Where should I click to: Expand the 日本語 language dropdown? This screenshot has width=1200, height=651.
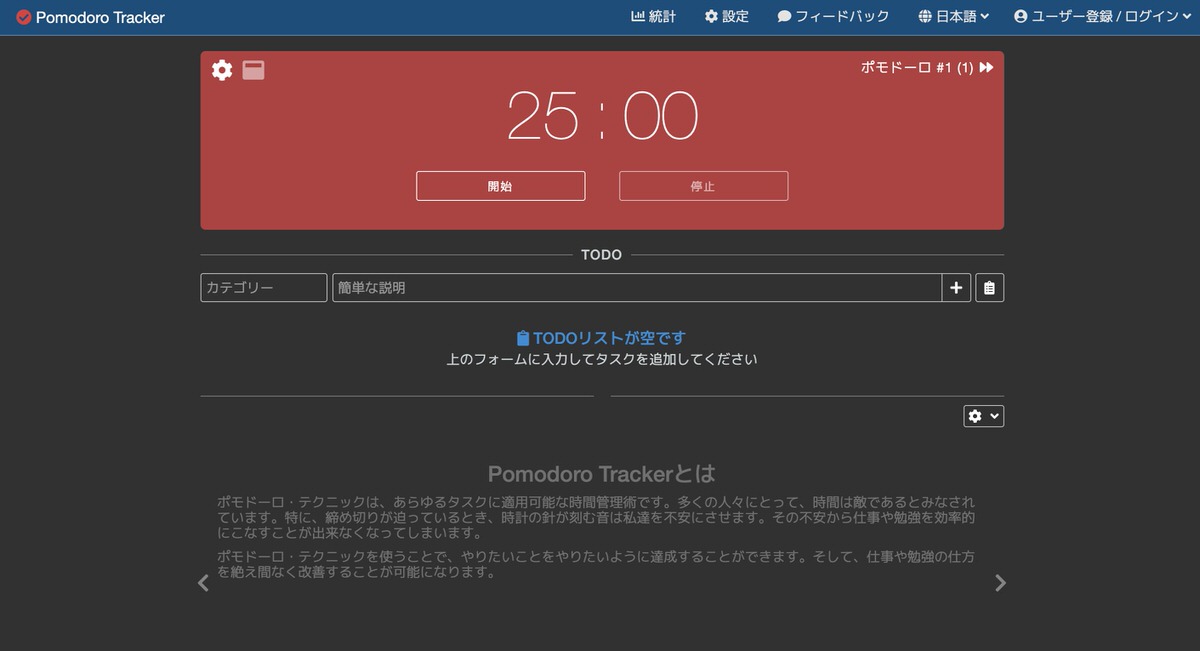pos(951,16)
